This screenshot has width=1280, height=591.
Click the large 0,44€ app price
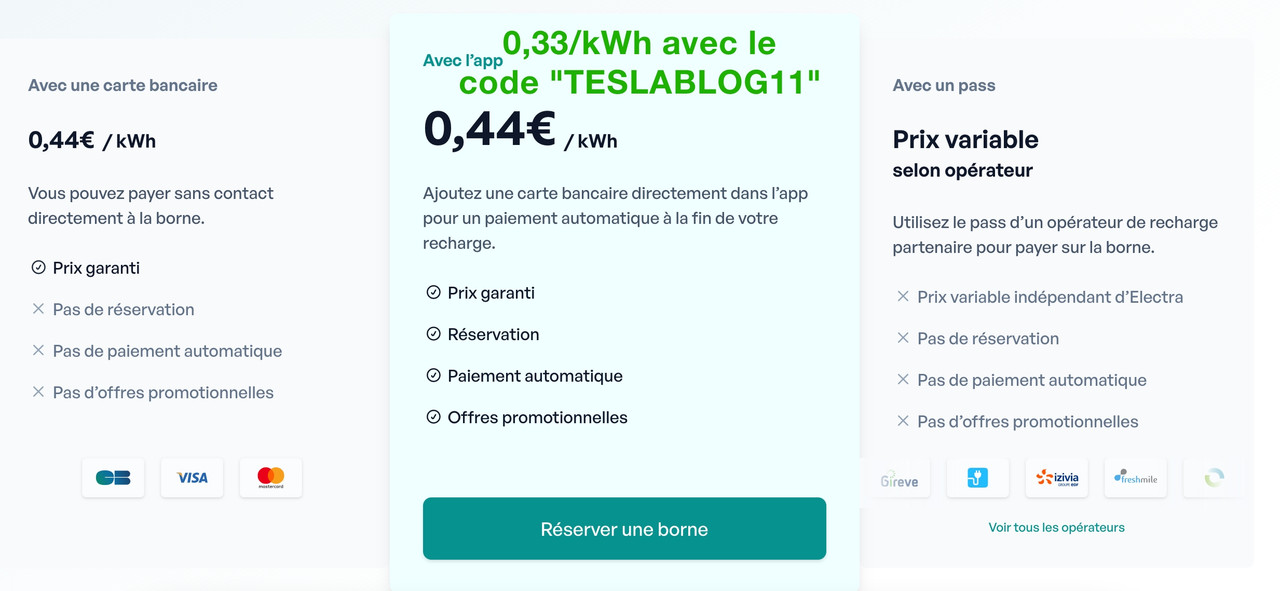(490, 130)
